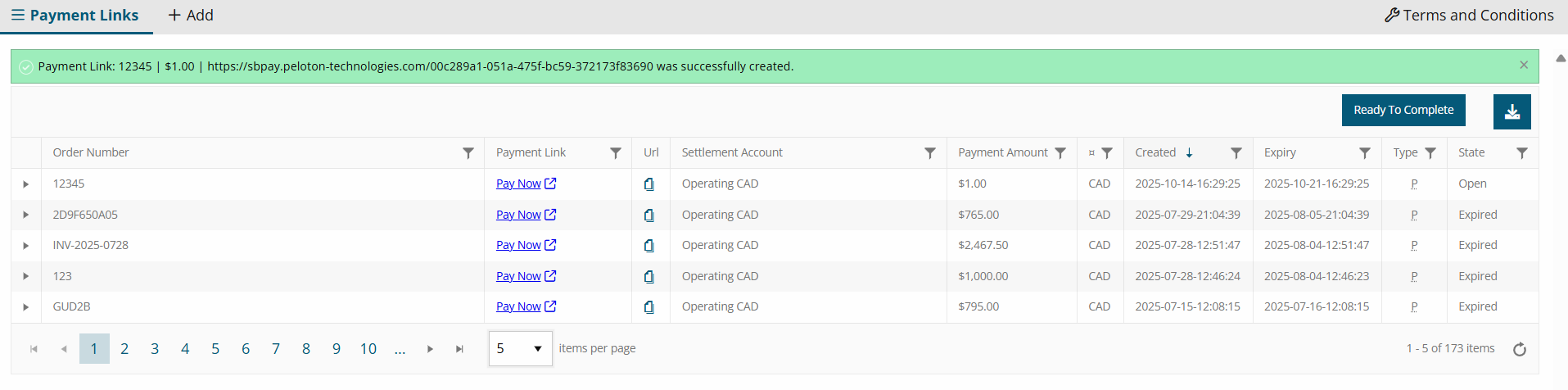The image size is (1568, 390).
Task: Open filter for State column
Action: click(1521, 153)
